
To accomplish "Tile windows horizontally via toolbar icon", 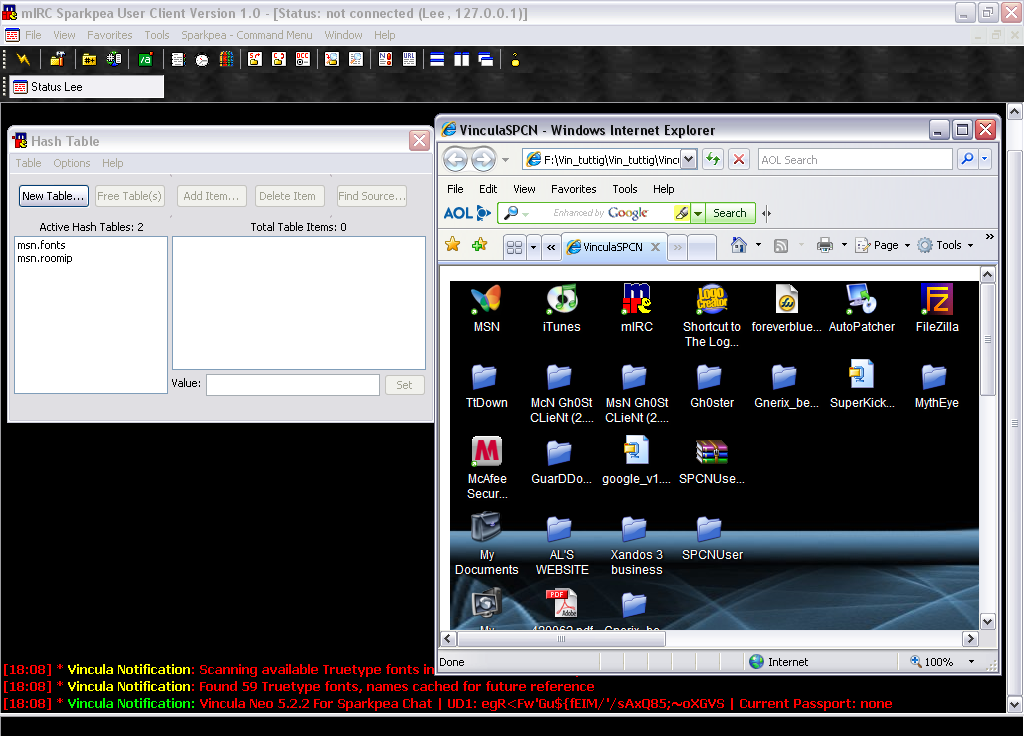I will pos(438,59).
